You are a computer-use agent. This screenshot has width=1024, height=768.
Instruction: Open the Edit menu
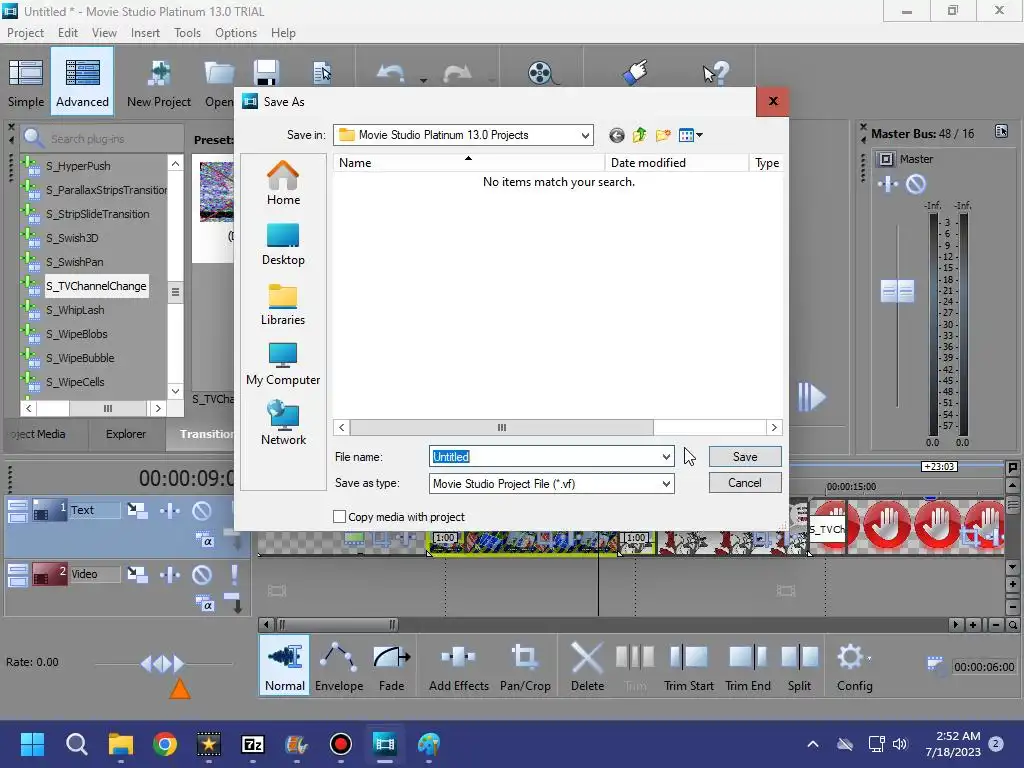click(x=67, y=33)
